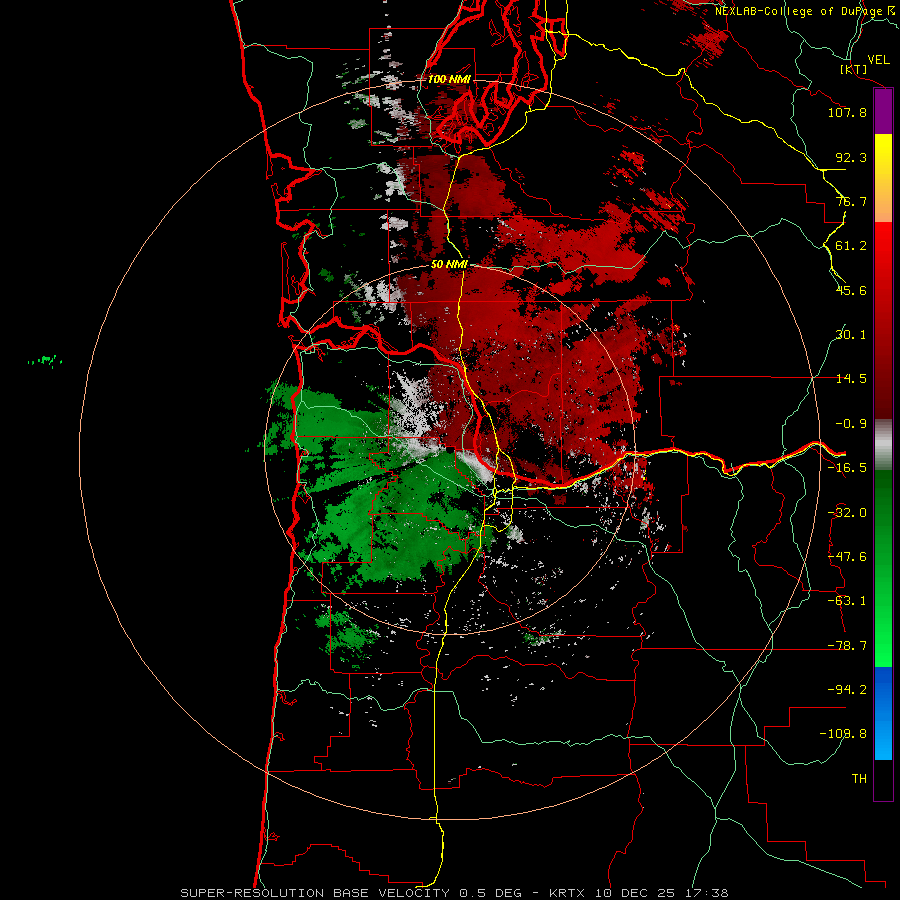The image size is (900, 900).
Task: Click the -0.9 velocity scale value
Action: (851, 424)
